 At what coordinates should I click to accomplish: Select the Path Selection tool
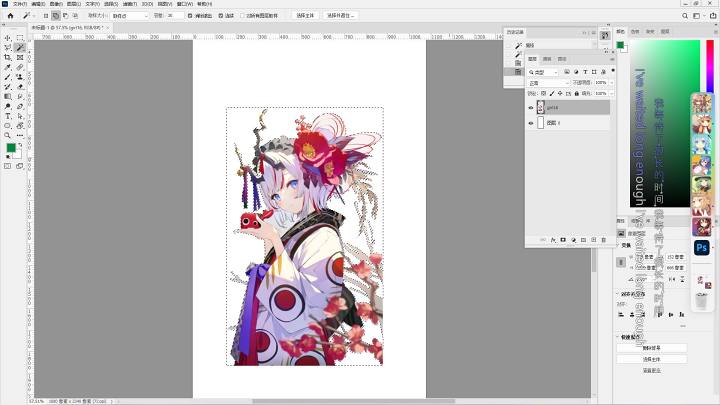click(x=20, y=116)
